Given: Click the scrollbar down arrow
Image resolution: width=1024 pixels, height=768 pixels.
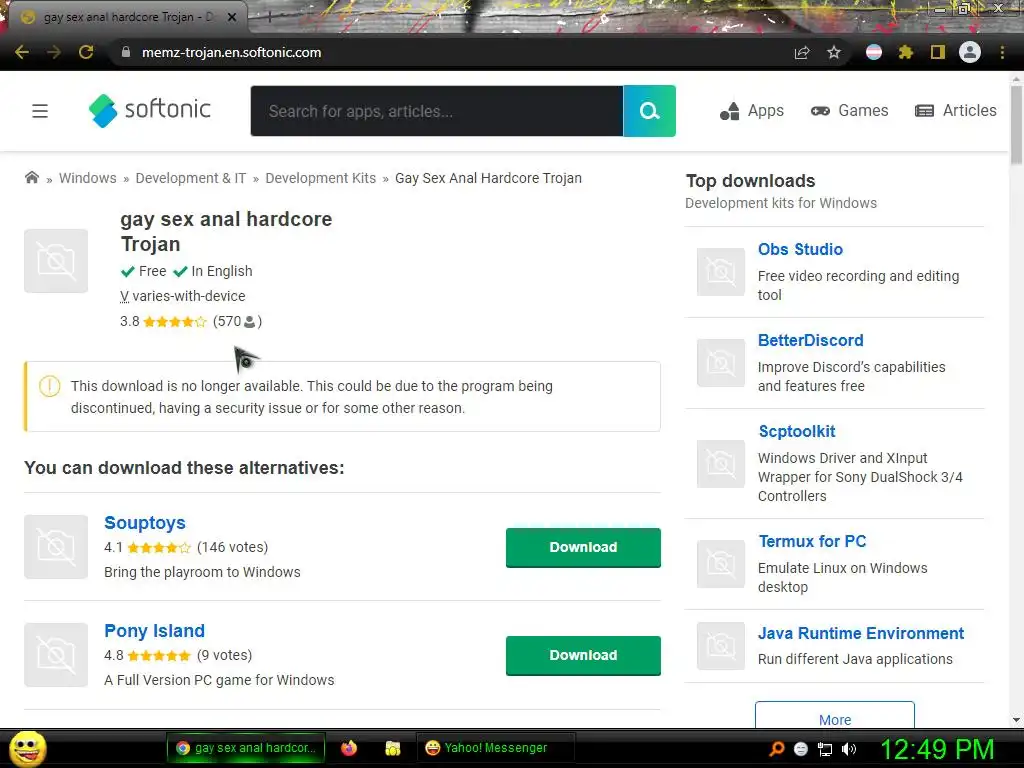Looking at the screenshot, I should [1016, 720].
